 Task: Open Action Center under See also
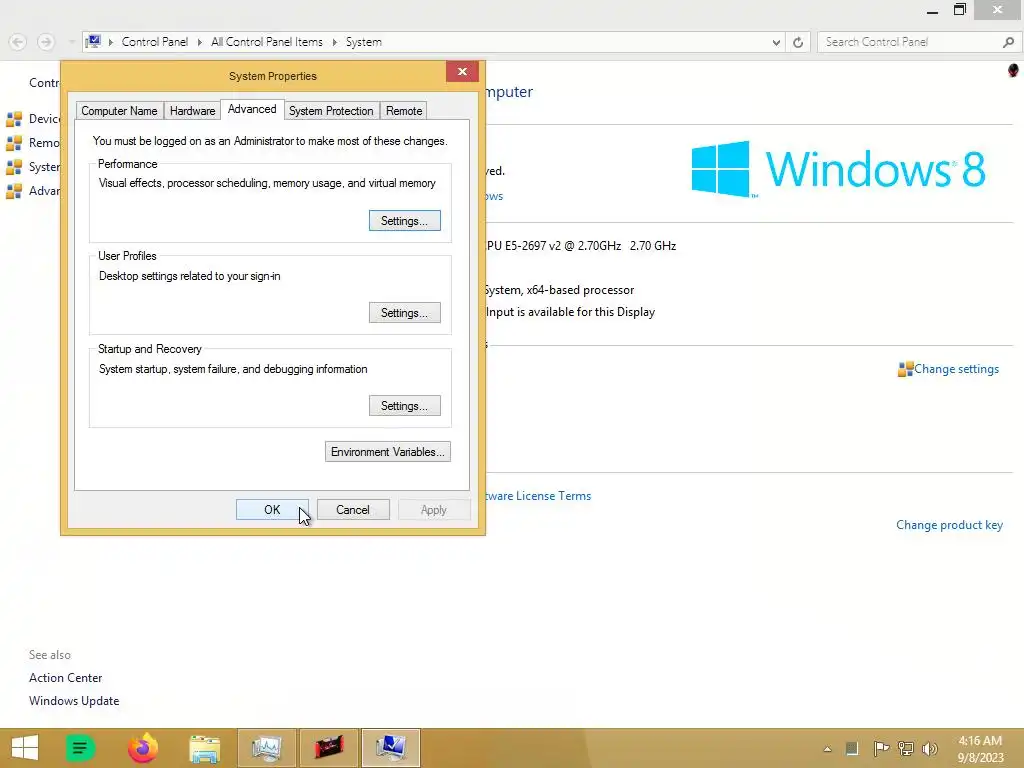point(65,678)
